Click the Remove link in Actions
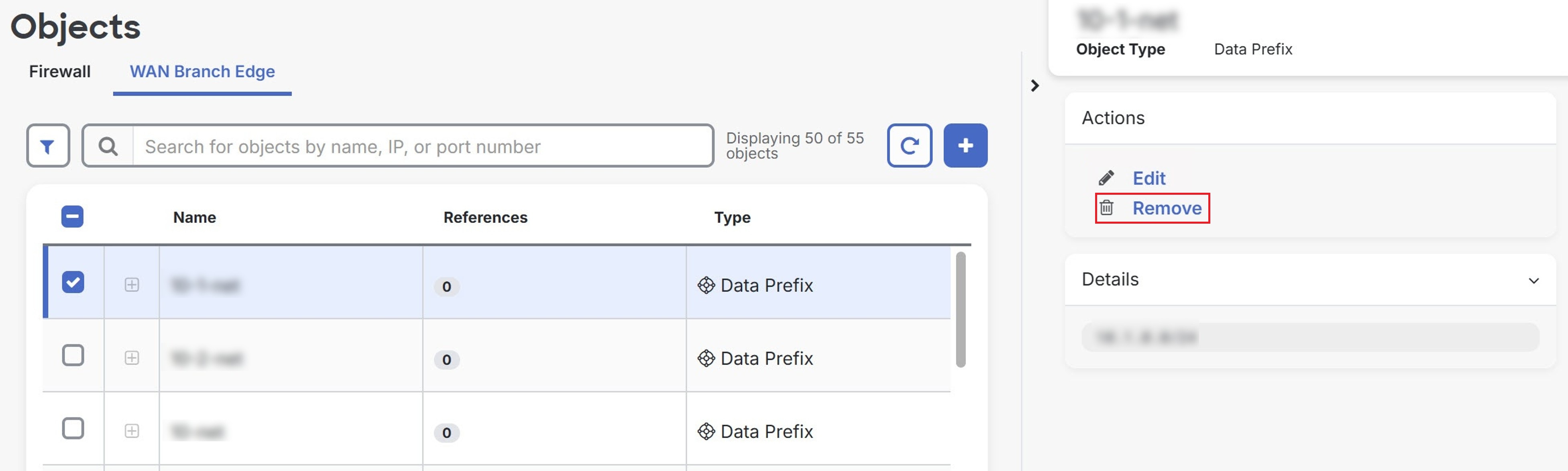This screenshot has height=471, width=1568. (1167, 208)
